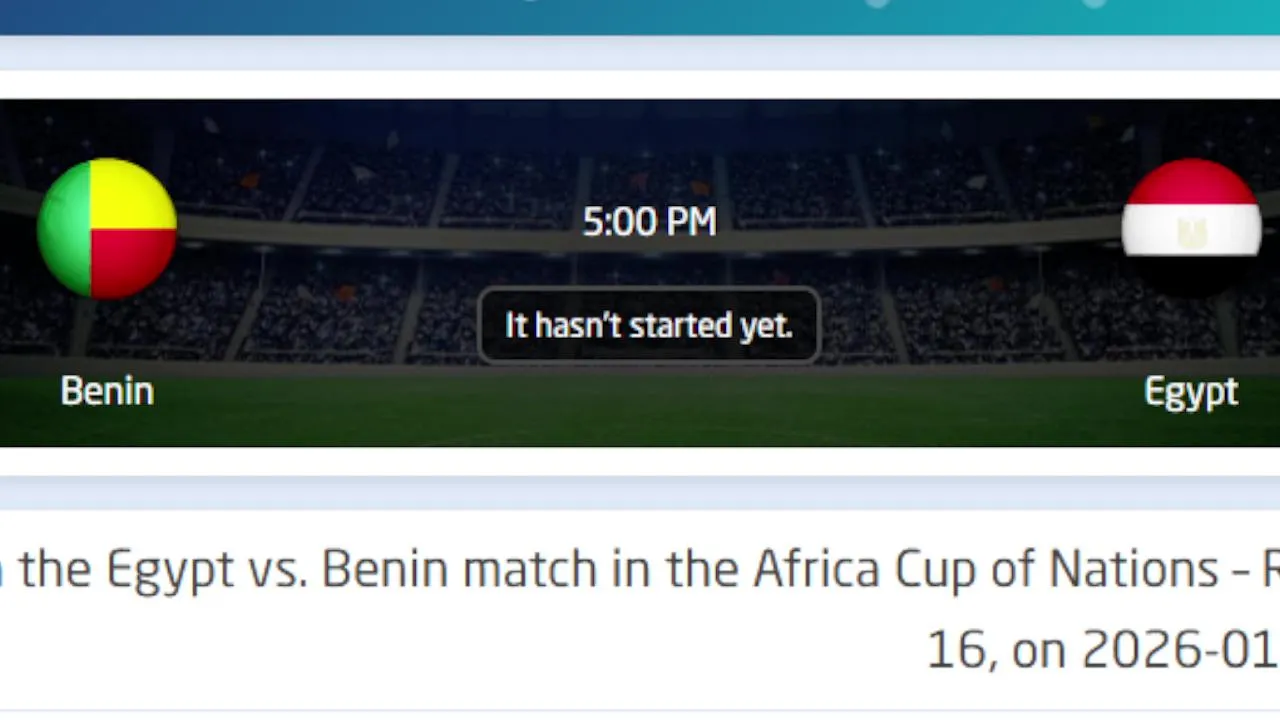Click the Egypt team flag icon
The width and height of the screenshot is (1280, 720).
1191,228
